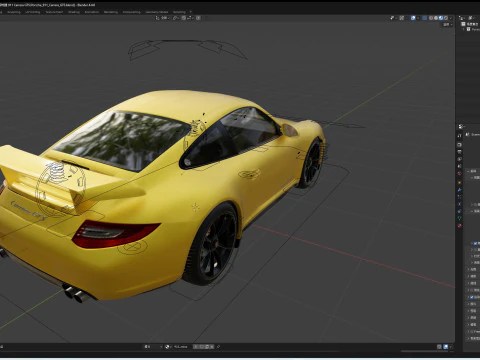This screenshot has height=360, width=480.
Task: Open the Material properties tab
Action: coord(460,226)
